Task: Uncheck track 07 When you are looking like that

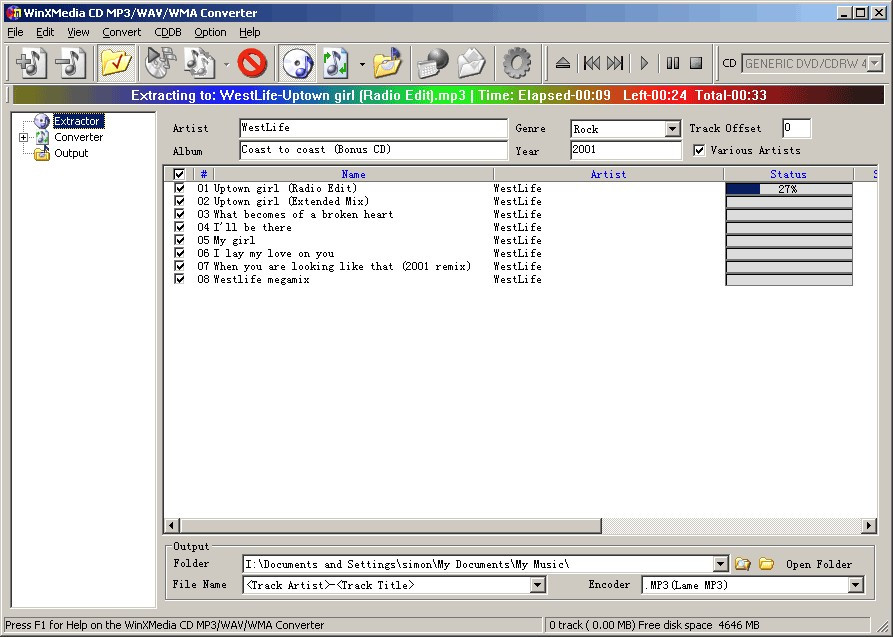Action: pos(179,266)
